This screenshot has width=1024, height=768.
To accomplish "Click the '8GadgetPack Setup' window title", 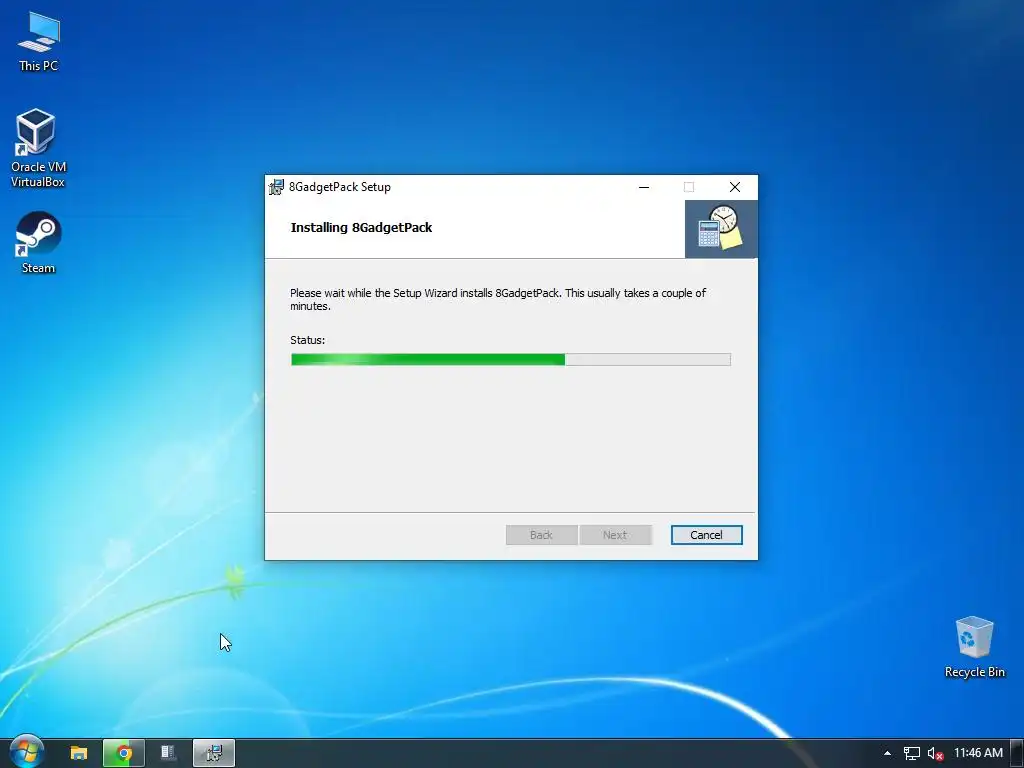I will (x=340, y=187).
